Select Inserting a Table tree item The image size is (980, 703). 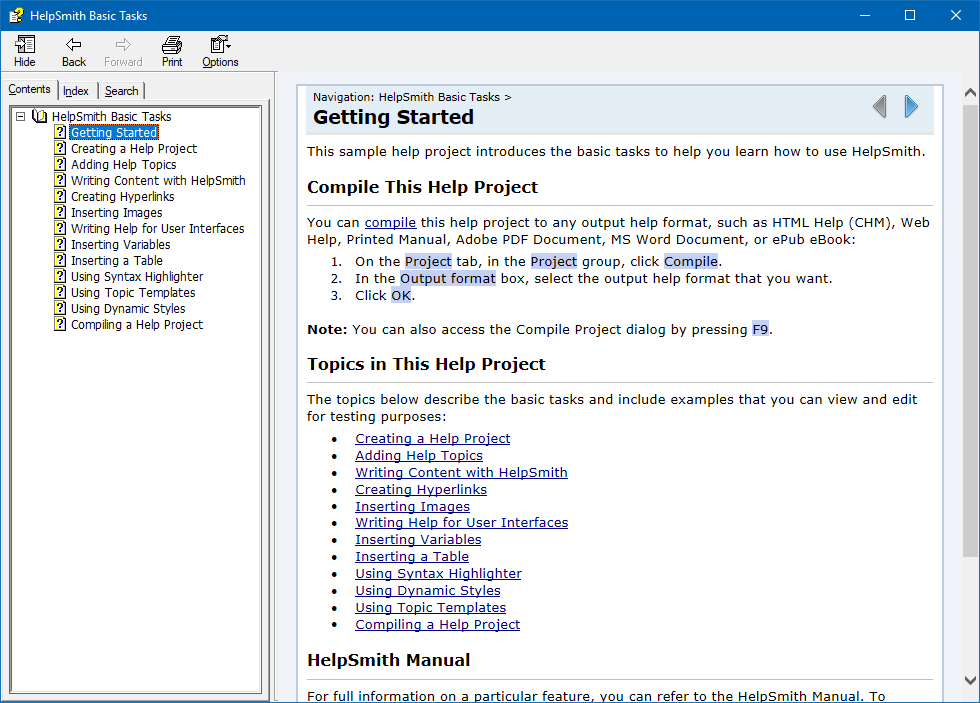(117, 261)
